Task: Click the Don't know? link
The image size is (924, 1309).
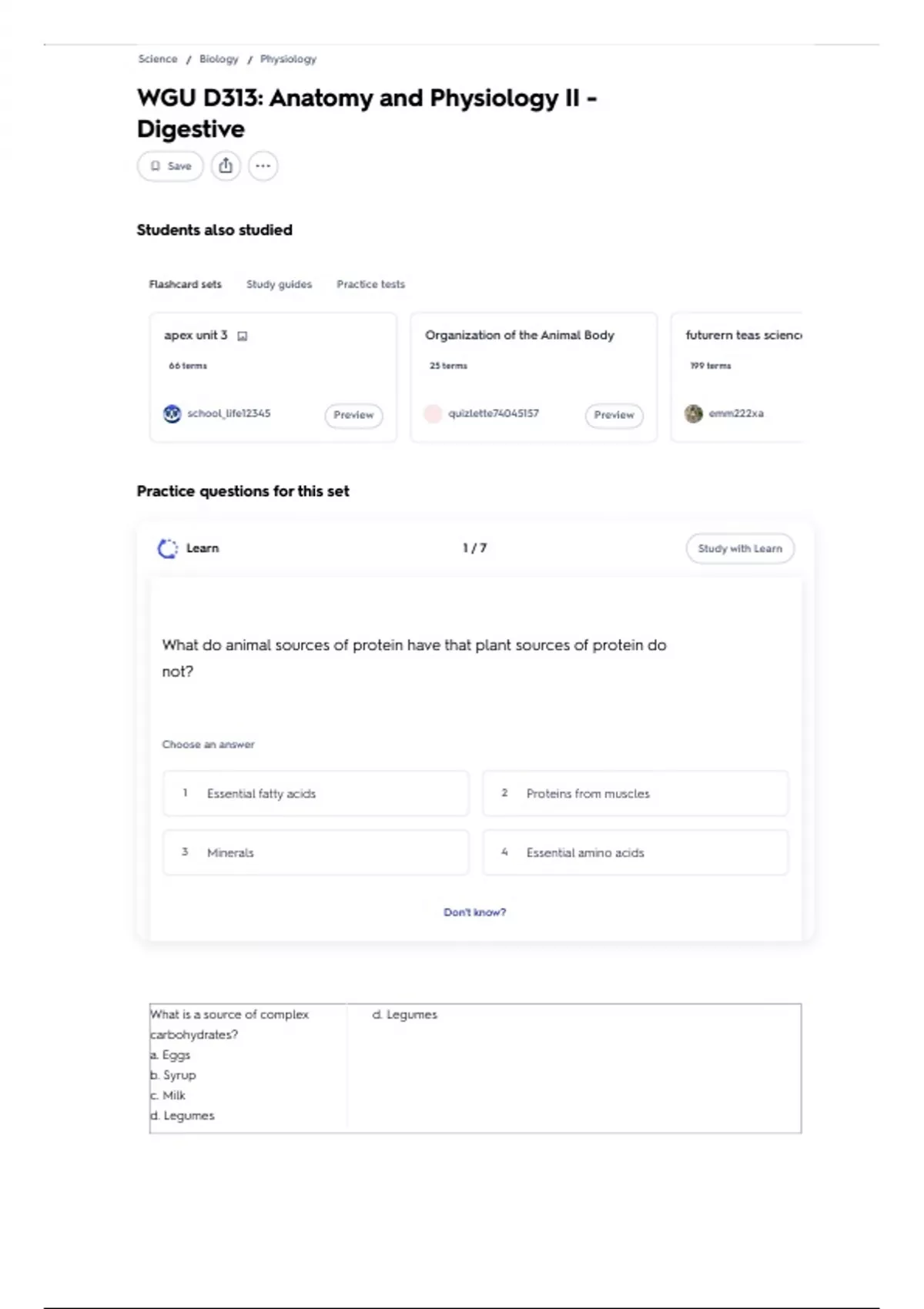Action: (475, 912)
